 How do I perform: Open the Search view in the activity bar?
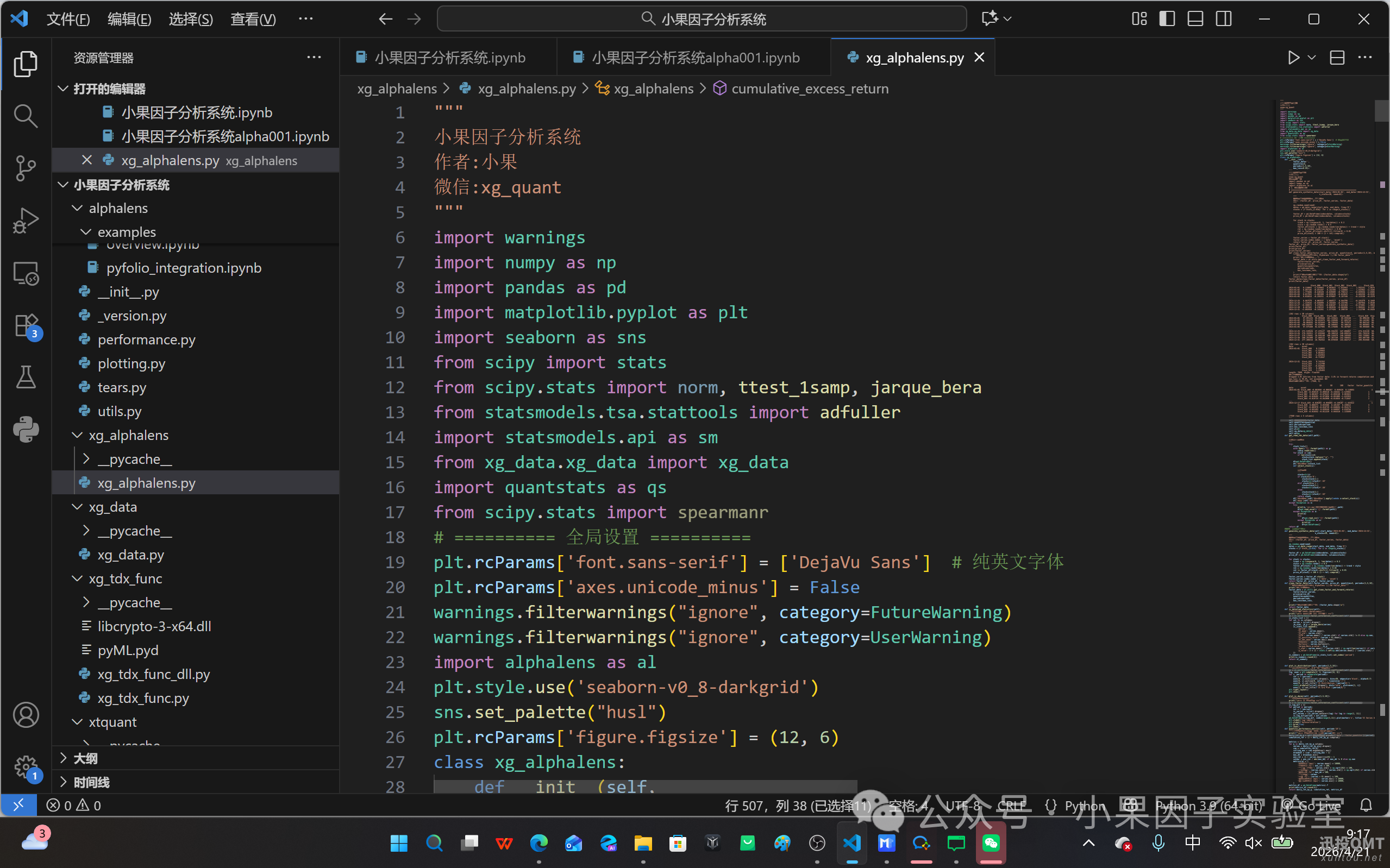pyautogui.click(x=25, y=115)
